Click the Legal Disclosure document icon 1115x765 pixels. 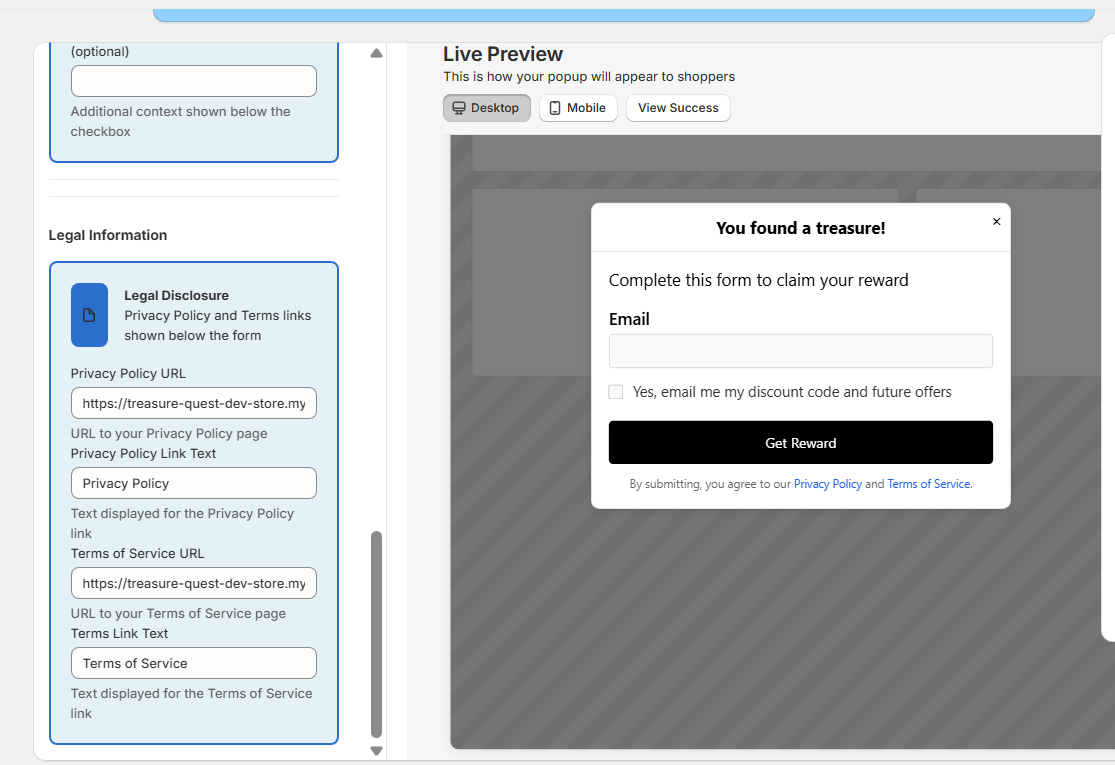point(89,313)
